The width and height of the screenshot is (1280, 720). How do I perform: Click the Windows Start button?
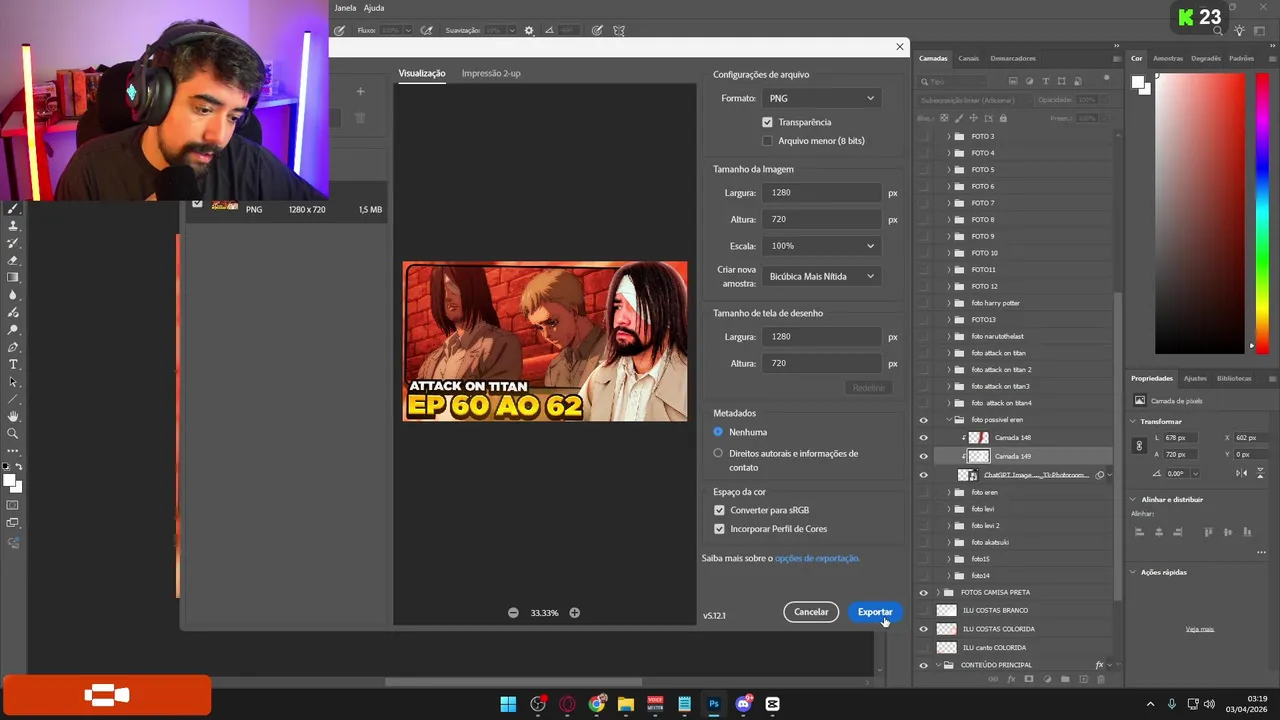click(x=508, y=704)
